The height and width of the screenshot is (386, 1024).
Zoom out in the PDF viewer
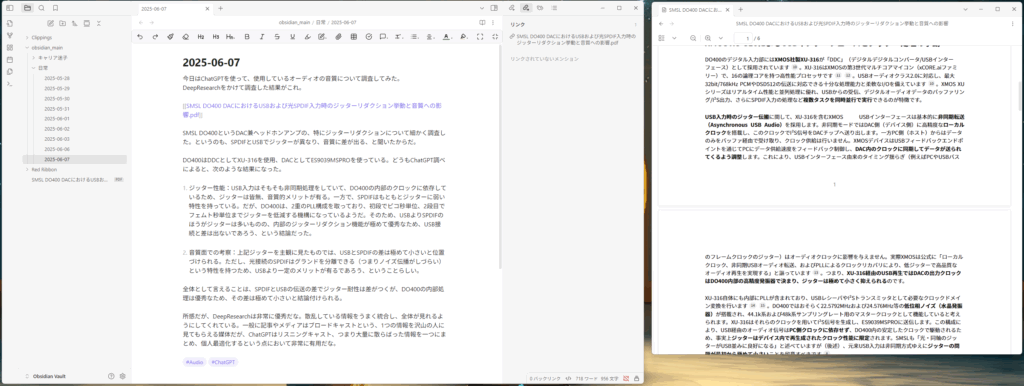click(693, 39)
